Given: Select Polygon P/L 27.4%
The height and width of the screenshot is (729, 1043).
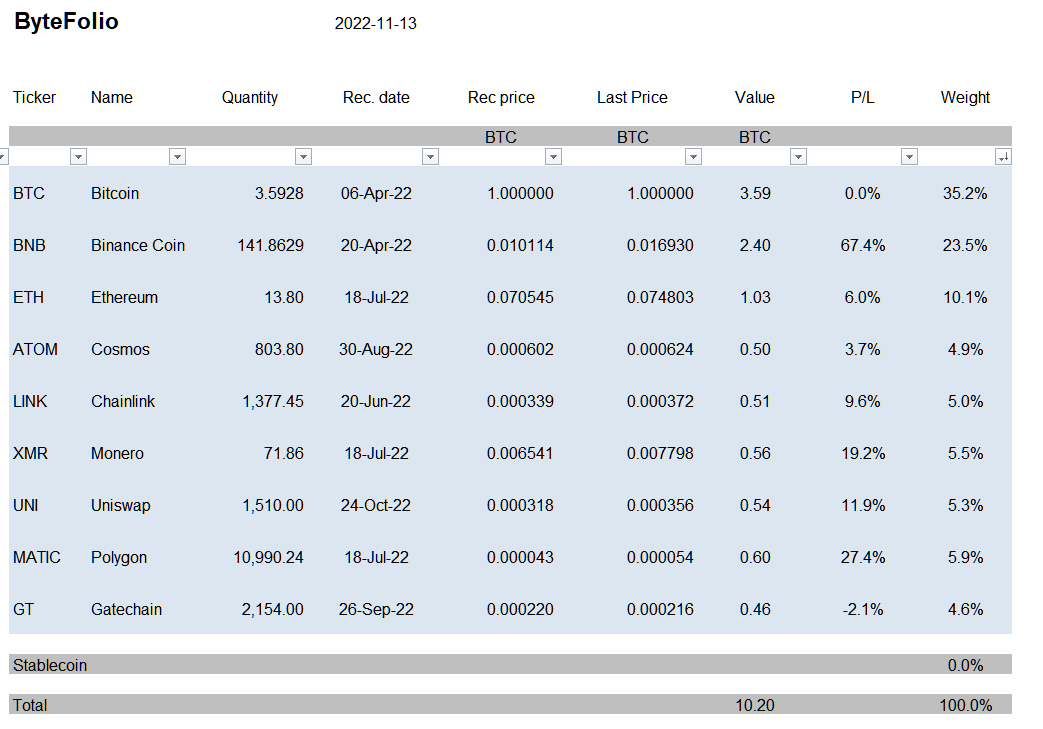Looking at the screenshot, I should 863,557.
